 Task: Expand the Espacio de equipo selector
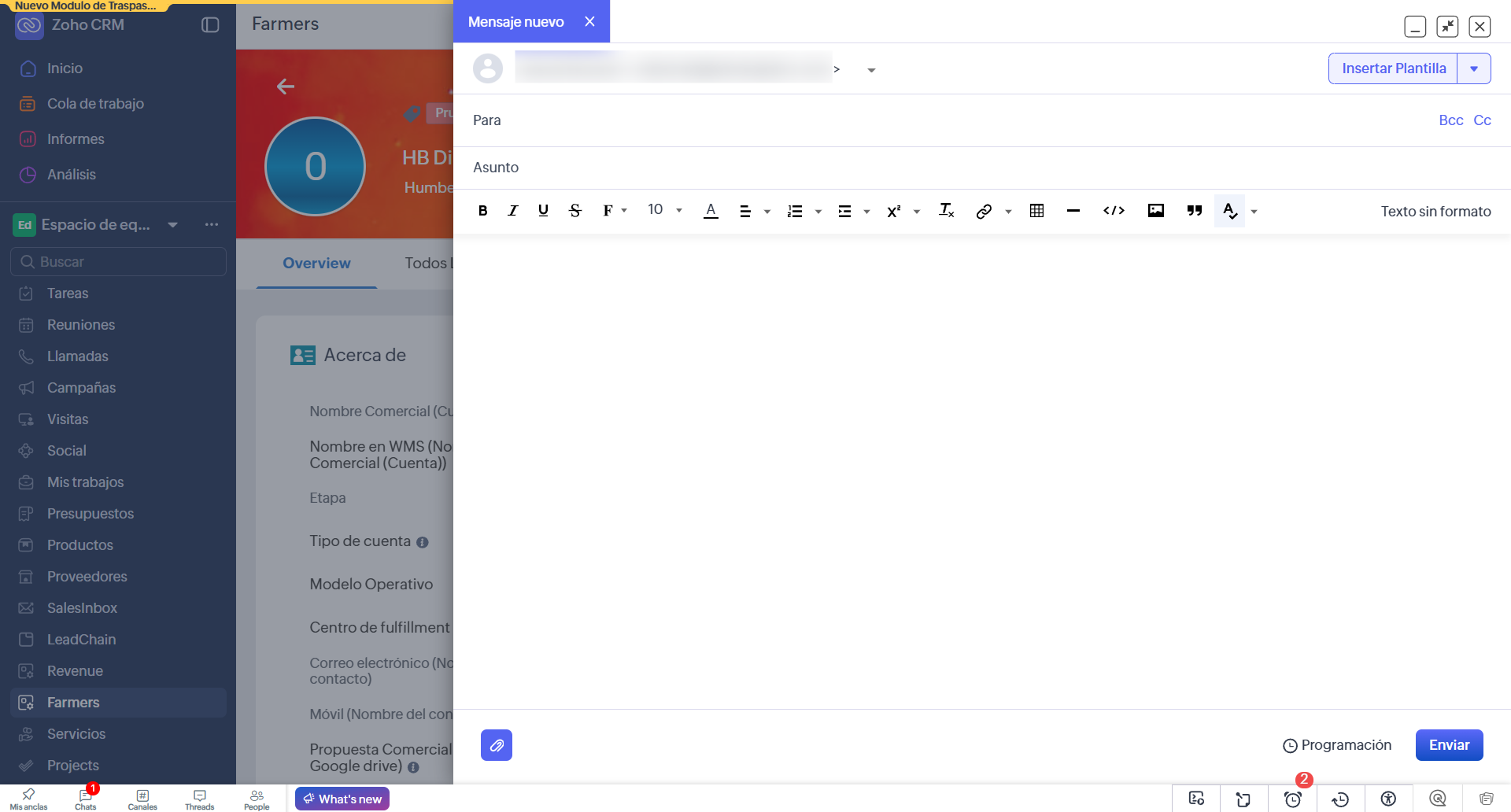point(172,225)
